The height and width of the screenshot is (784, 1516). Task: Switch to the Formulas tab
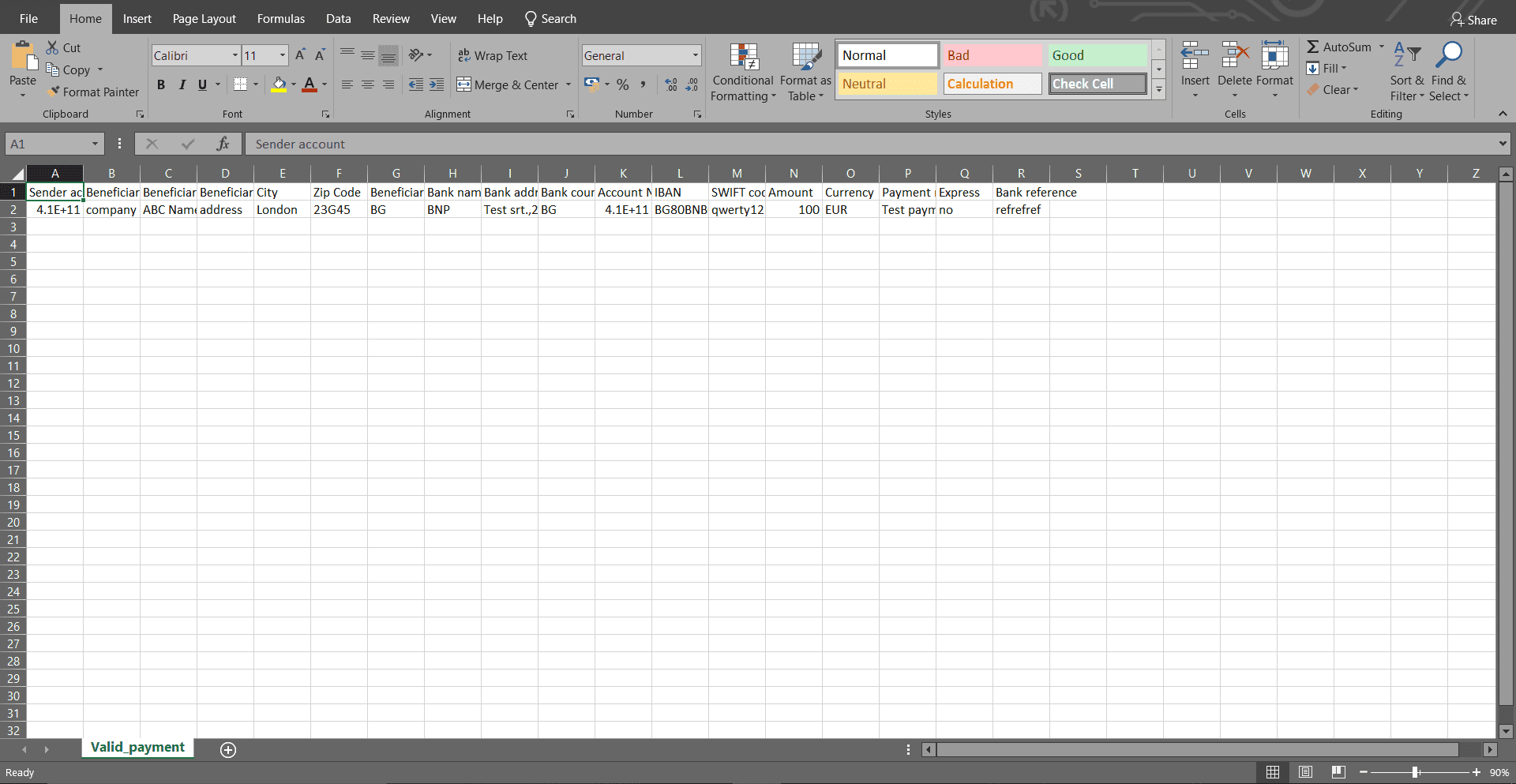pyautogui.click(x=281, y=18)
